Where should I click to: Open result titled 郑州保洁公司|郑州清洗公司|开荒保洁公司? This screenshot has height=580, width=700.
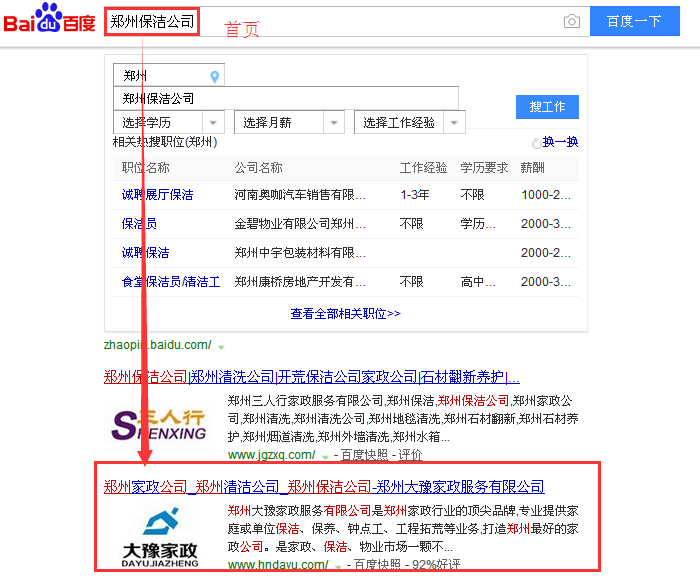tap(312, 377)
